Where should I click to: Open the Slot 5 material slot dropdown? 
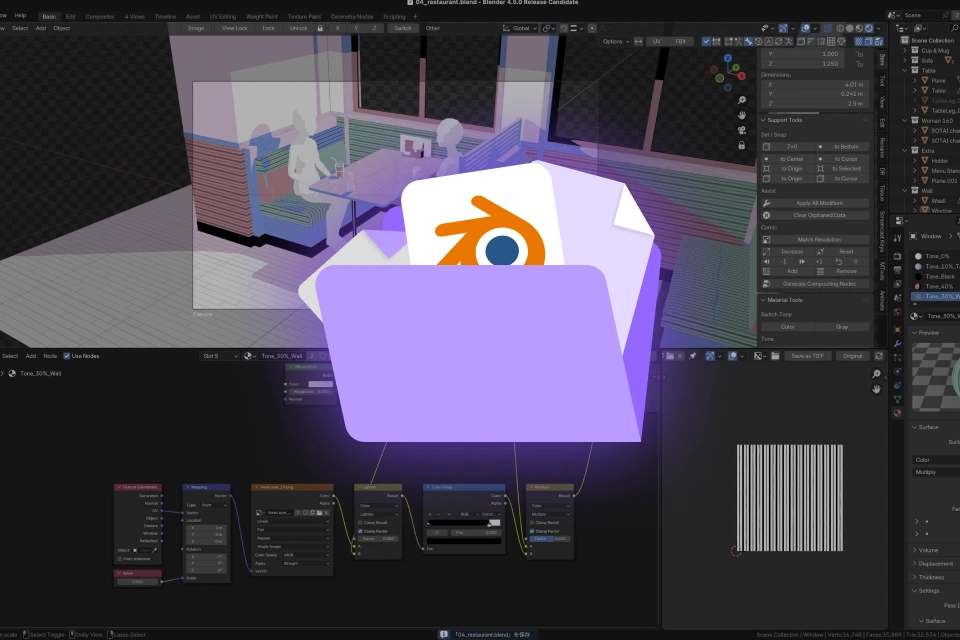tap(219, 356)
